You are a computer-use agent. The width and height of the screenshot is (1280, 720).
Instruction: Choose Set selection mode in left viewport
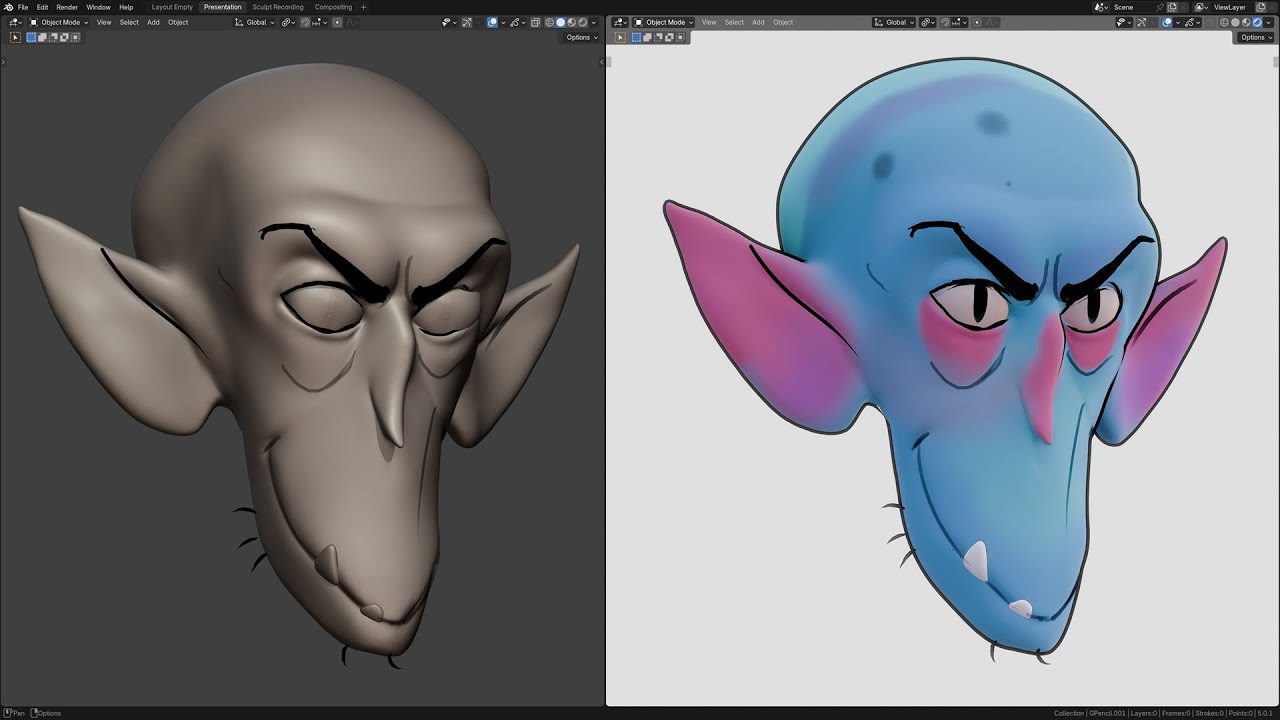31,37
